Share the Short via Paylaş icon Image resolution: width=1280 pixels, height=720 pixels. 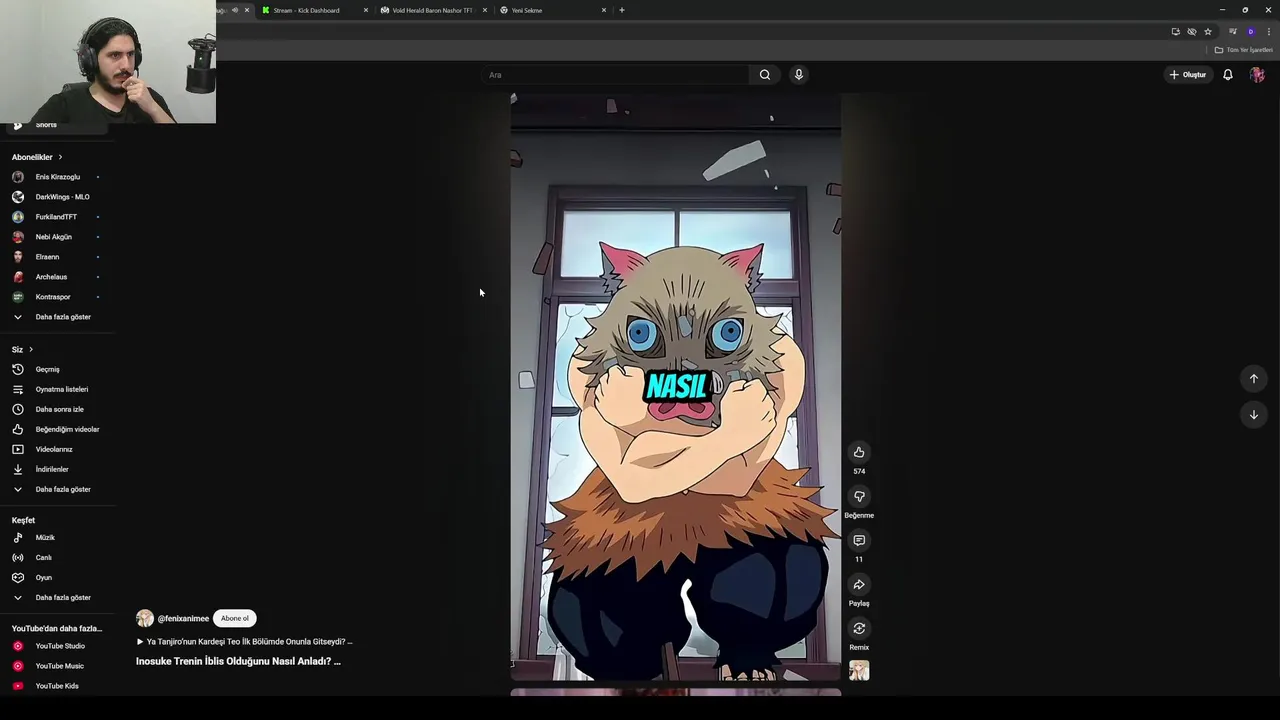pyautogui.click(x=859, y=585)
